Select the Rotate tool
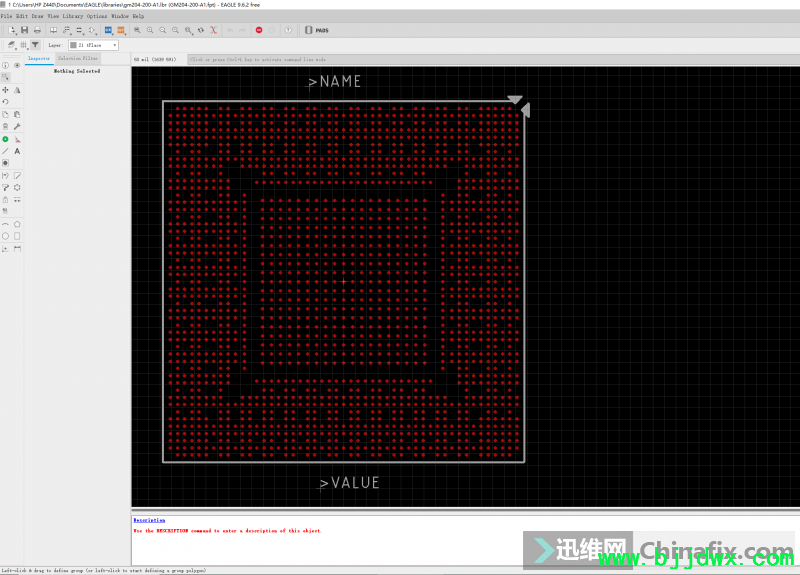 point(5,102)
